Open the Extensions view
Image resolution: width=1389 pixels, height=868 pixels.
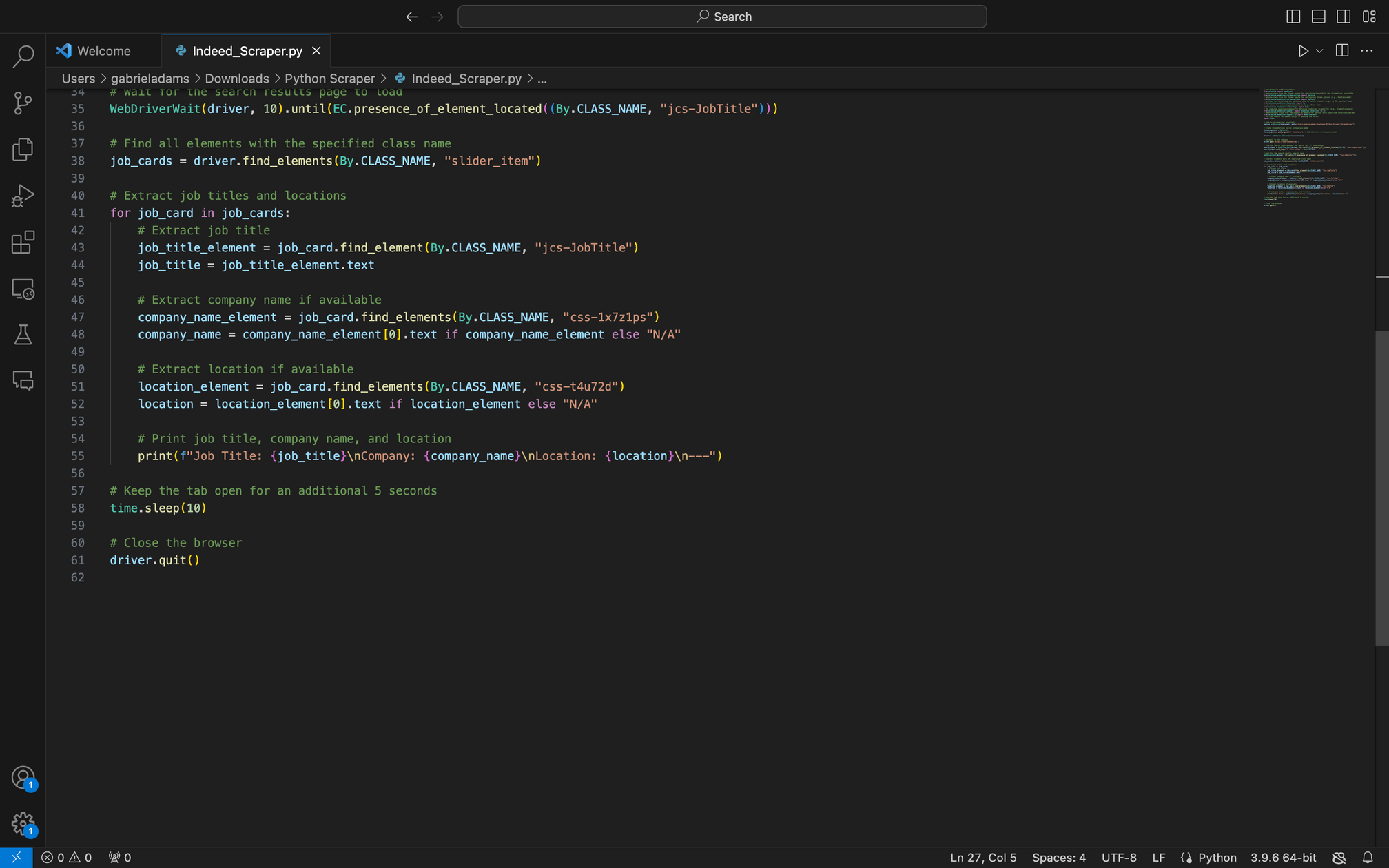point(23,242)
